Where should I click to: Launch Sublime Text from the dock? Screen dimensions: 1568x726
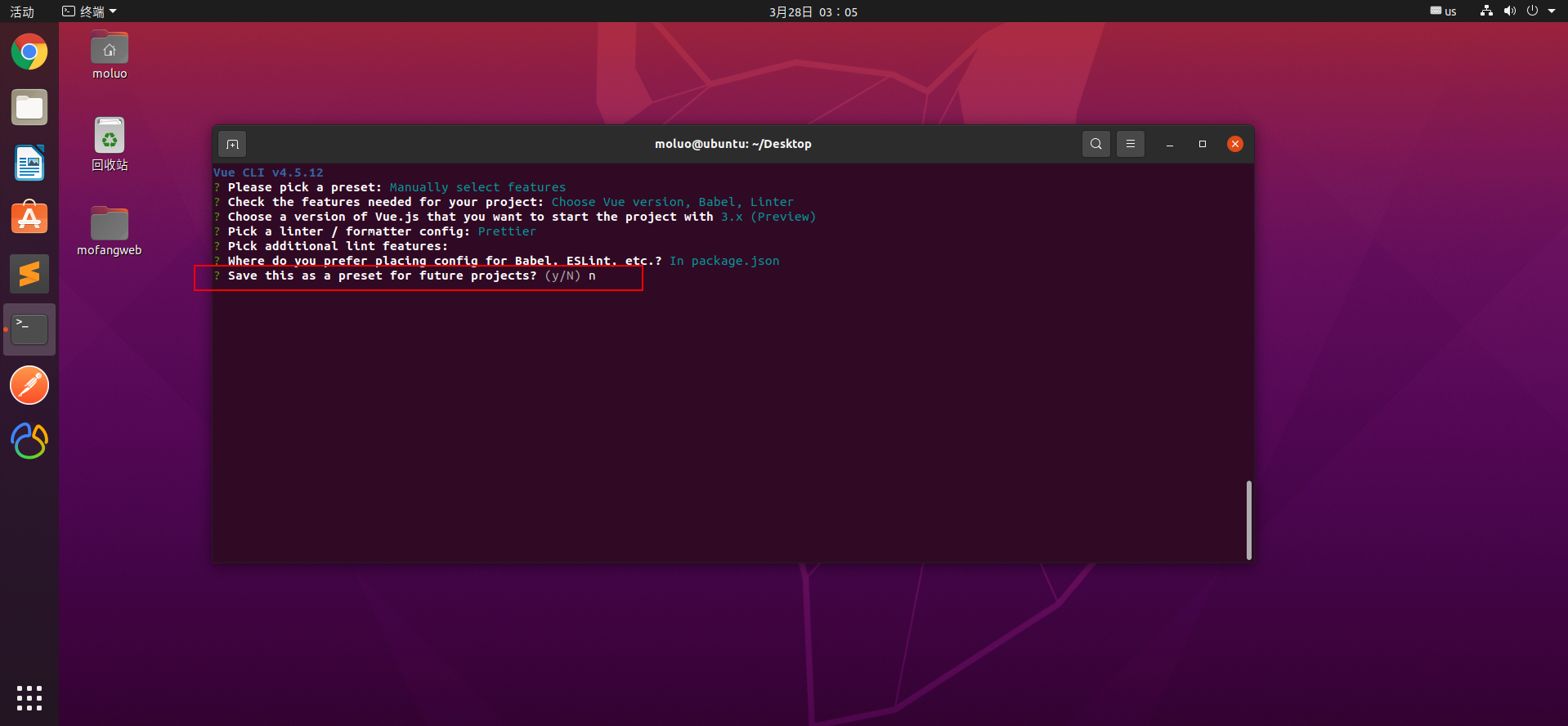tap(29, 274)
